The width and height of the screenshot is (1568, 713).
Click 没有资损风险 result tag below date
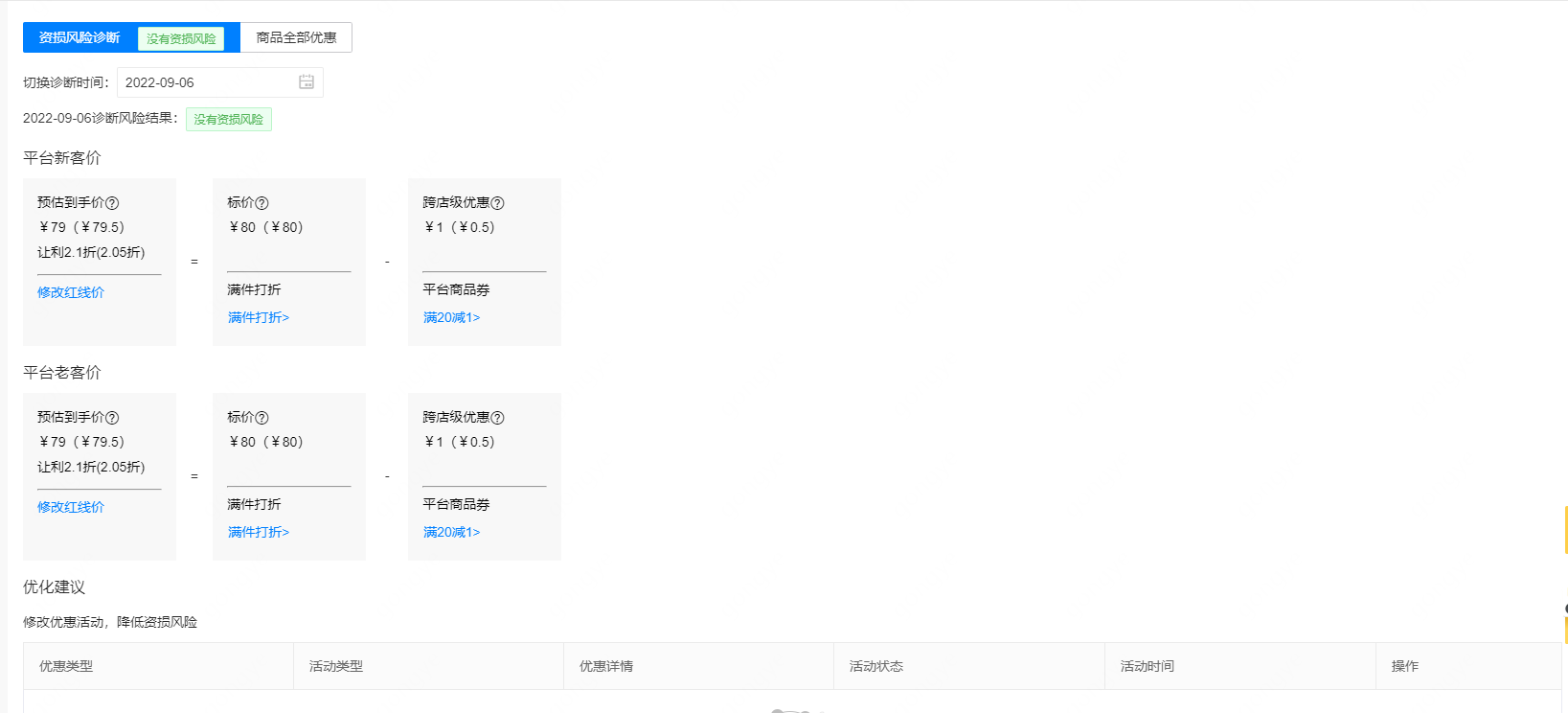click(x=229, y=119)
